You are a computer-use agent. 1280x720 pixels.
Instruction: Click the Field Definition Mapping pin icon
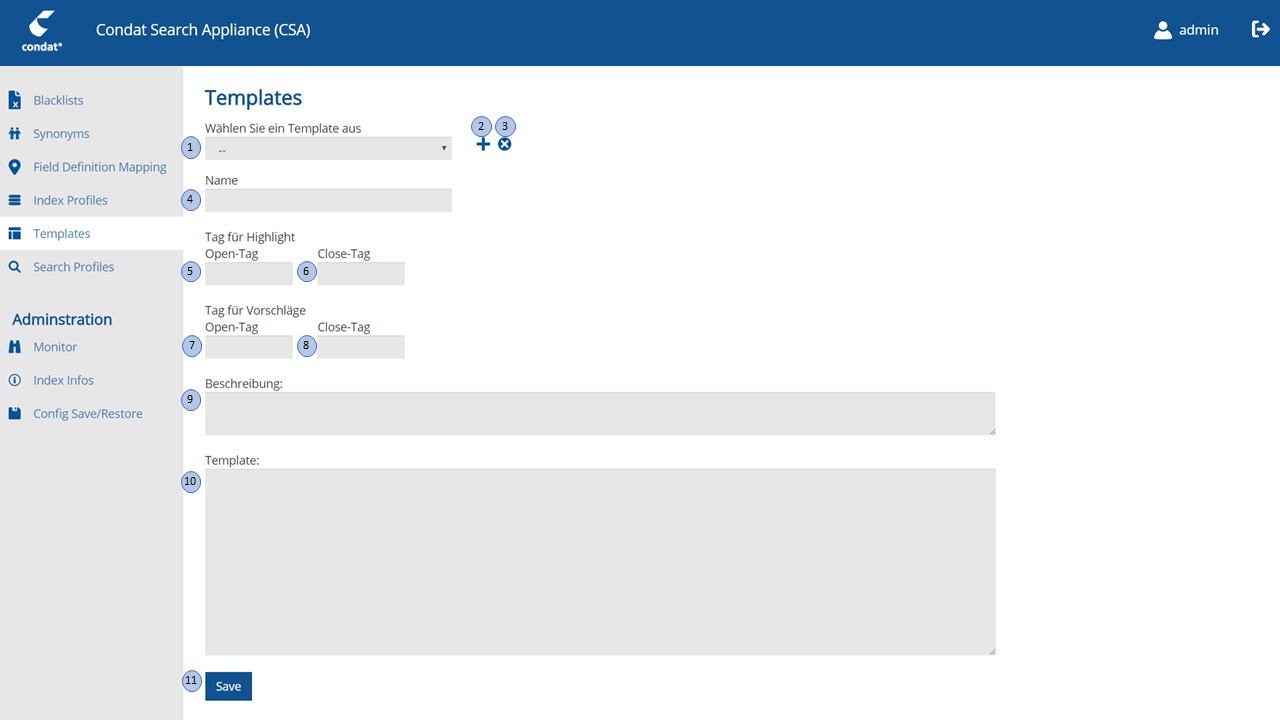15,167
